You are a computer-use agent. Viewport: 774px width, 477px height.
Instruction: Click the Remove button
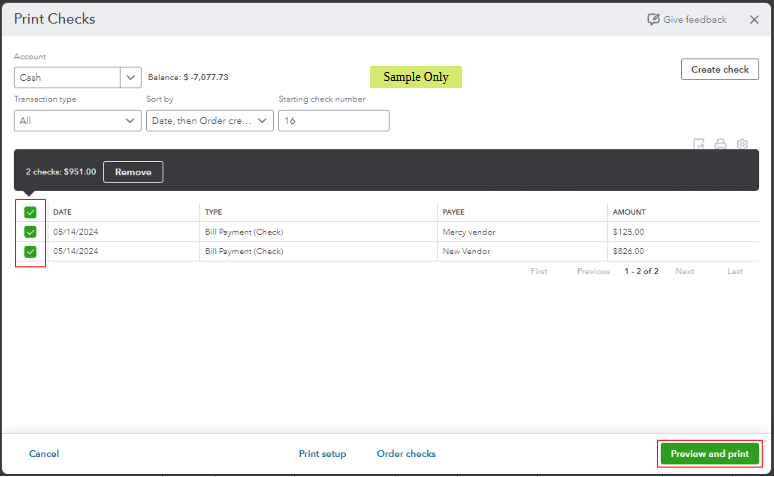click(133, 172)
